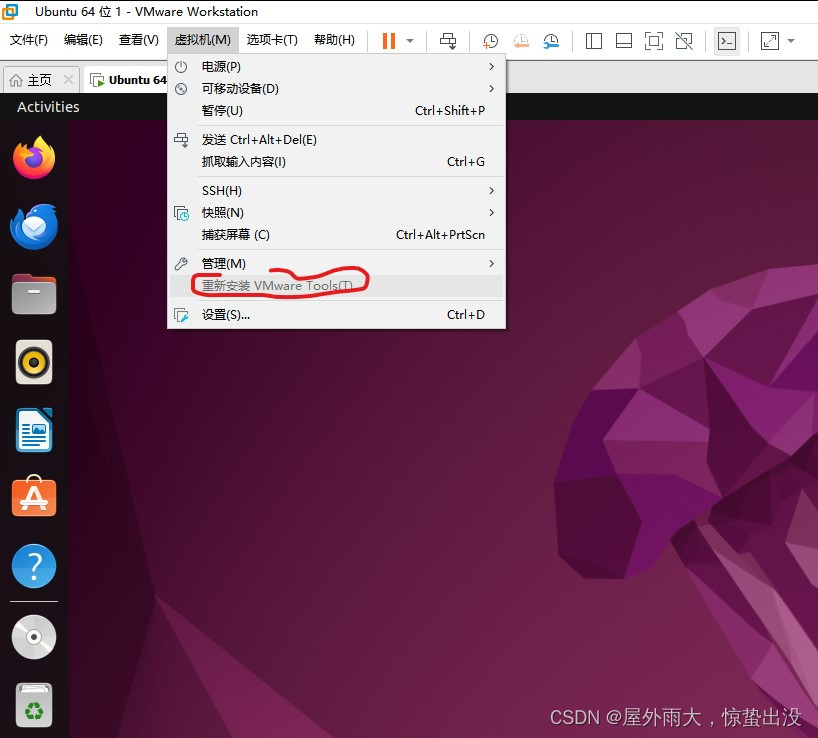The image size is (818, 738).
Task: Expand the 管理(M) submenu
Action: click(x=336, y=264)
